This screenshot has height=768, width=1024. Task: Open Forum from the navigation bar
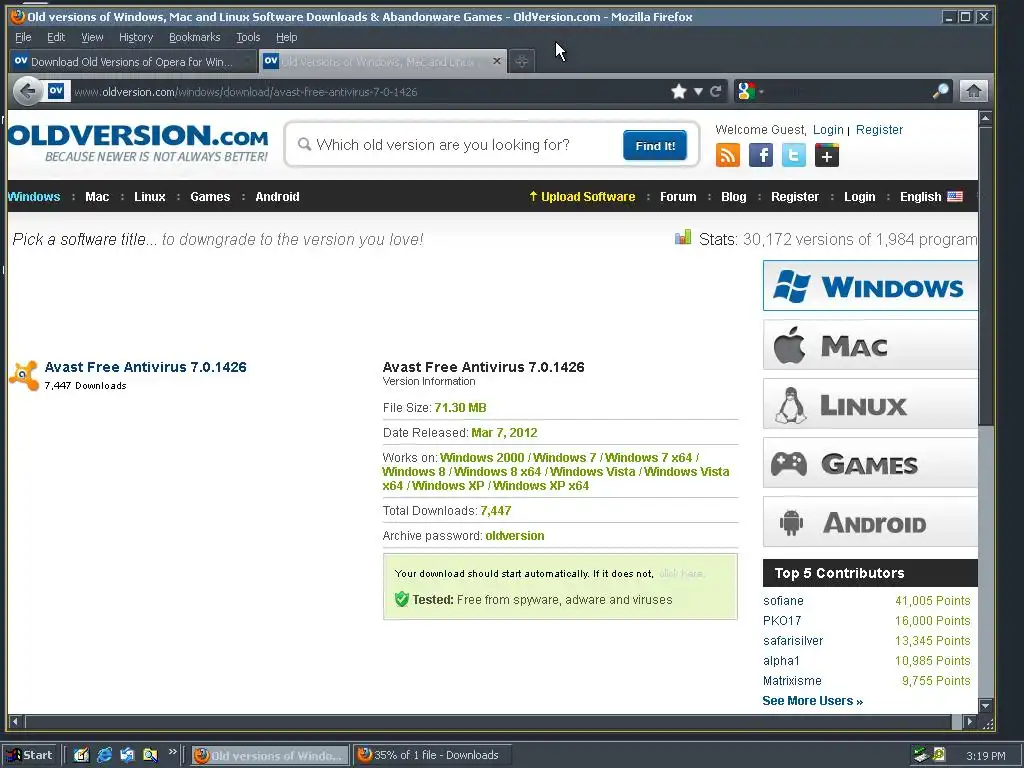[x=678, y=197]
